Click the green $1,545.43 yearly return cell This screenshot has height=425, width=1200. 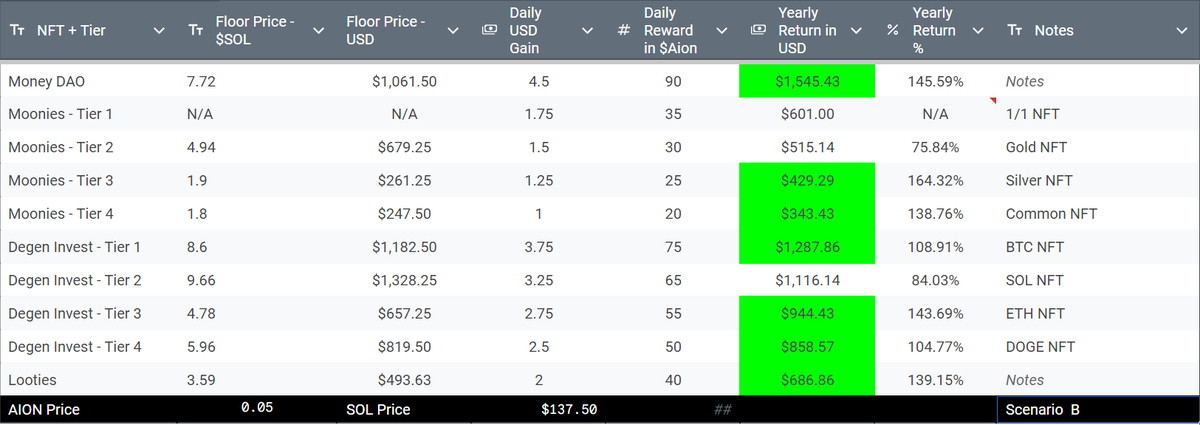pyautogui.click(x=807, y=81)
